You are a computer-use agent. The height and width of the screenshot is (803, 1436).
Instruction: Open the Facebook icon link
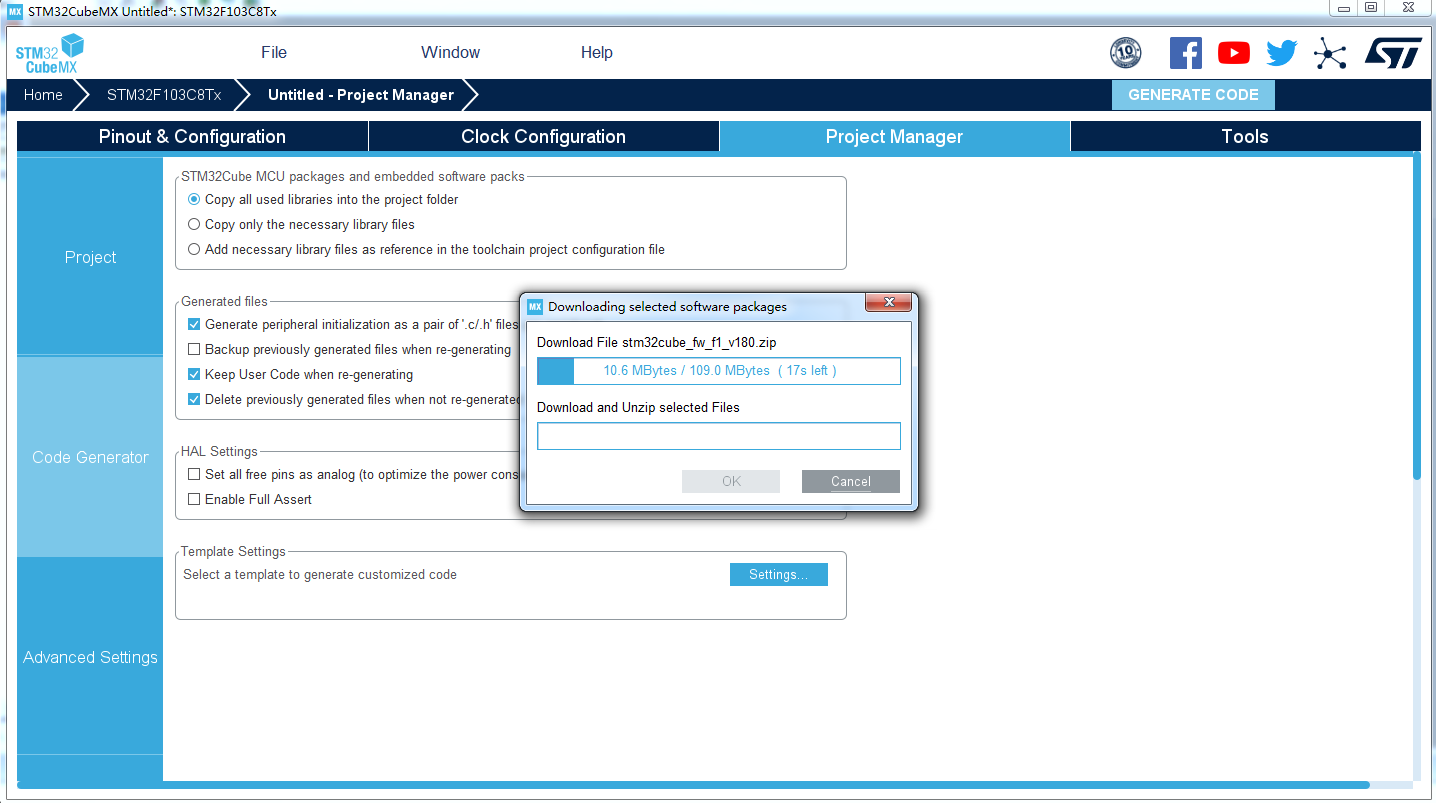[1185, 53]
